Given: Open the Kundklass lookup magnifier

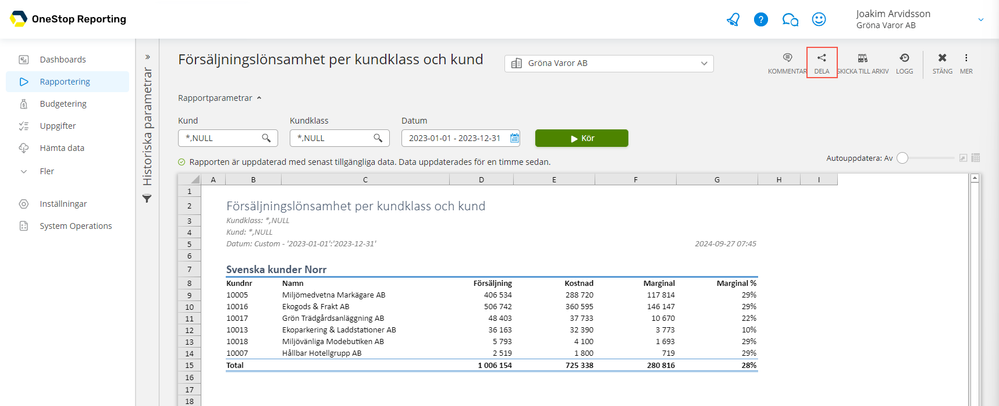Looking at the screenshot, I should coord(378,138).
